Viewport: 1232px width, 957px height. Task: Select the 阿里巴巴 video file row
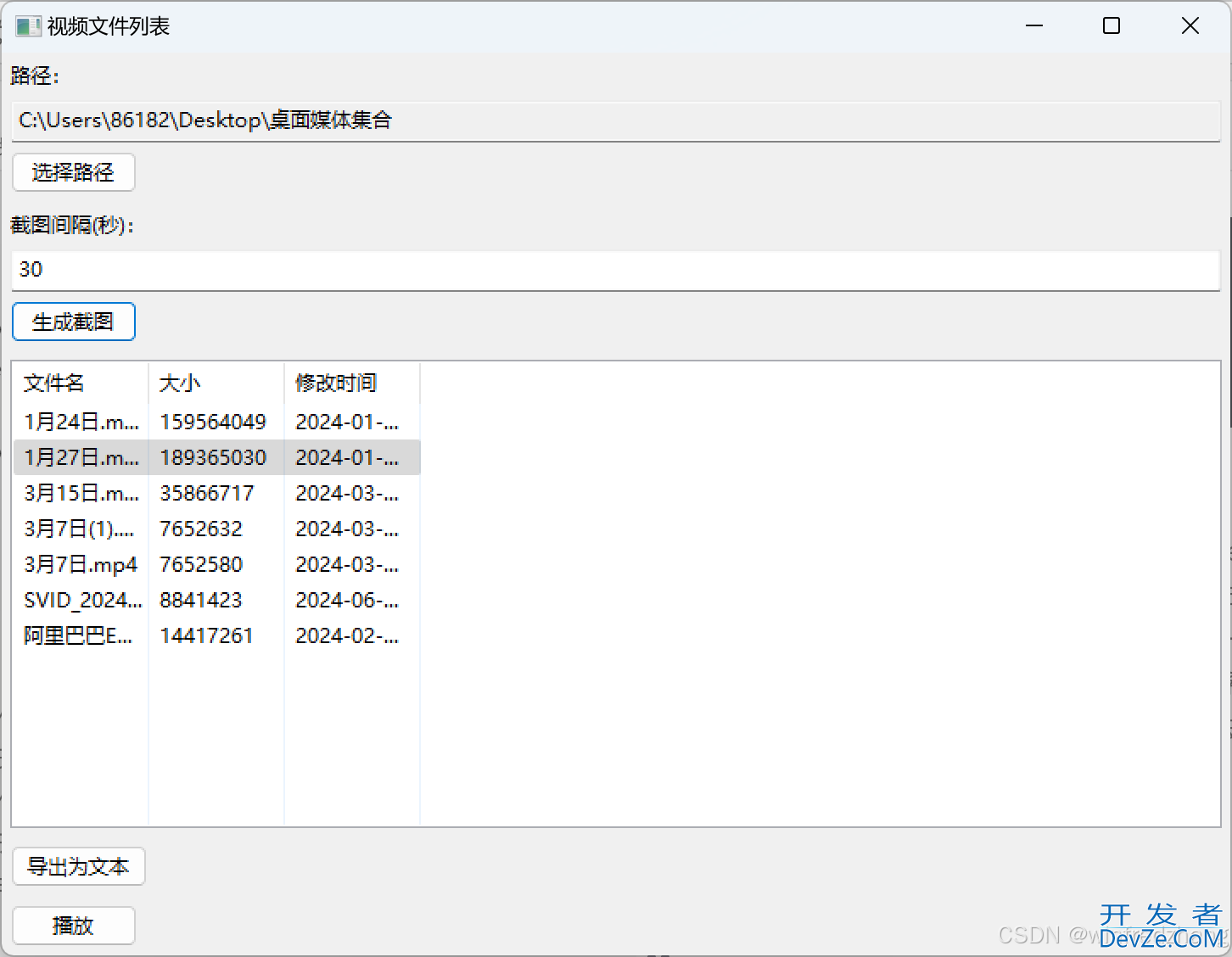tap(78, 635)
